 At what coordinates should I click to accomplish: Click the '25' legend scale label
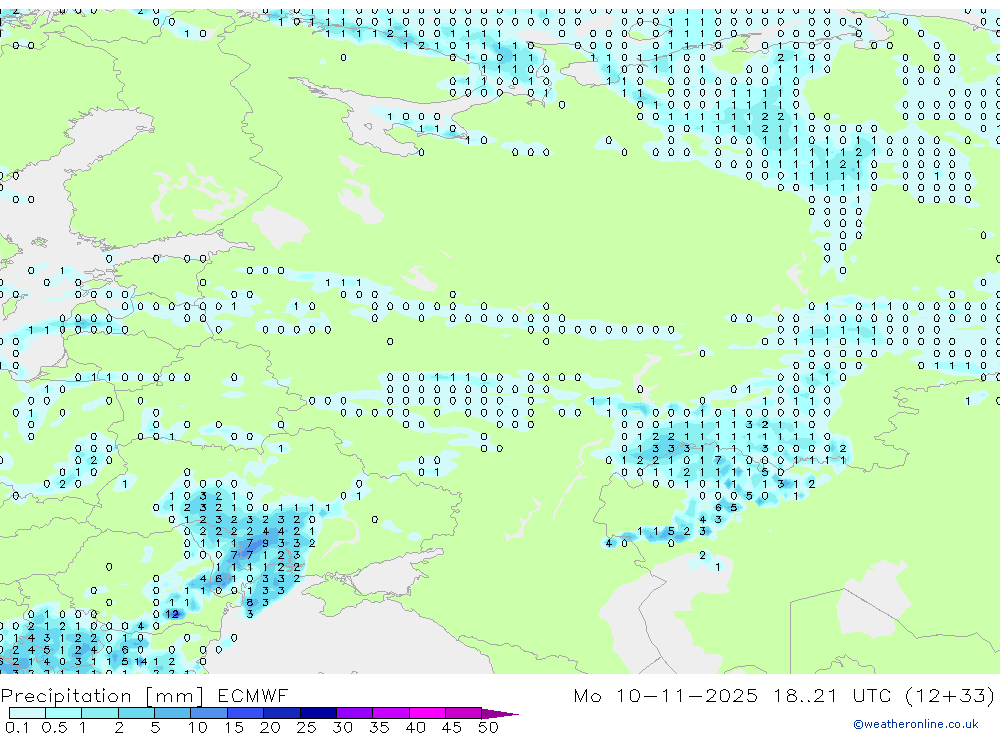(306, 727)
